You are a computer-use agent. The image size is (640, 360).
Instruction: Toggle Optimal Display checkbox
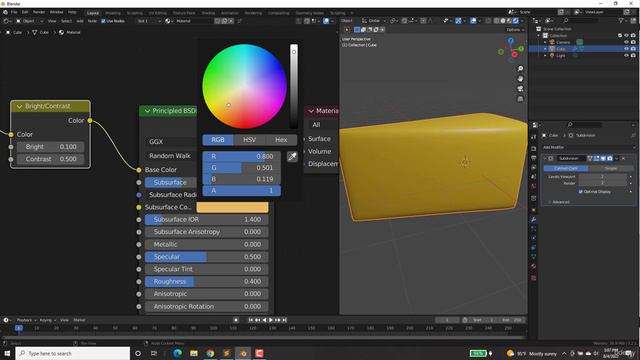coord(580,191)
